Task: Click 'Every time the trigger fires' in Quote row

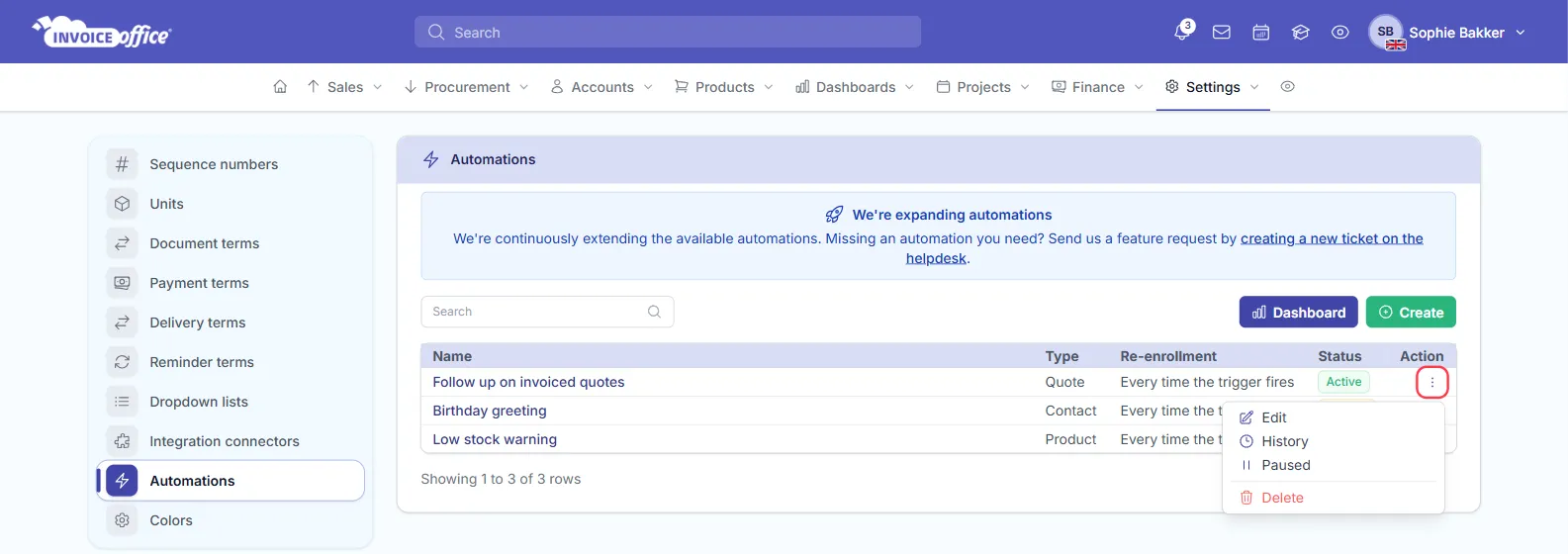Action: coord(1207,382)
